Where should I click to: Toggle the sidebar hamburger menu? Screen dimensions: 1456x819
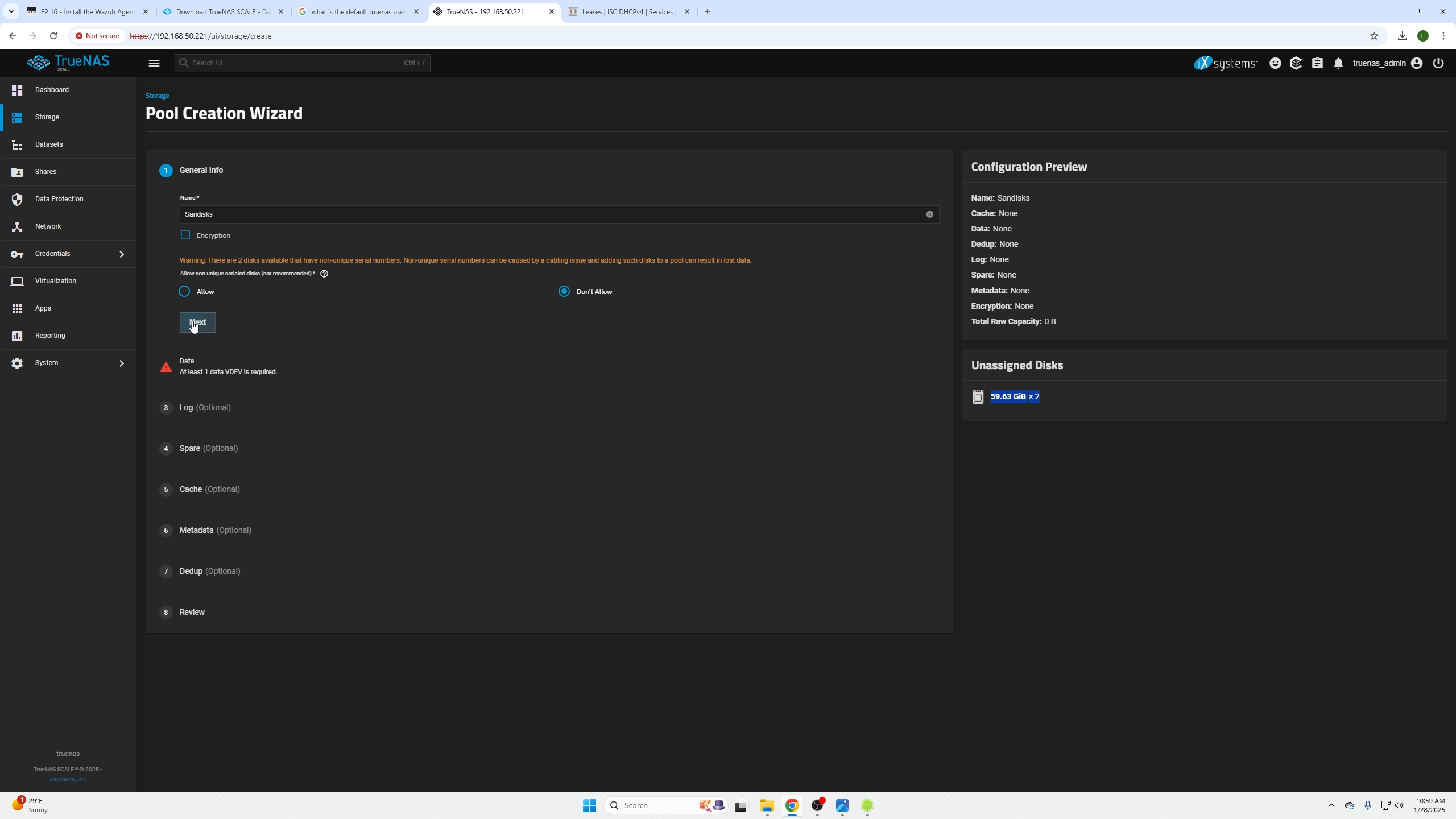pyautogui.click(x=154, y=63)
